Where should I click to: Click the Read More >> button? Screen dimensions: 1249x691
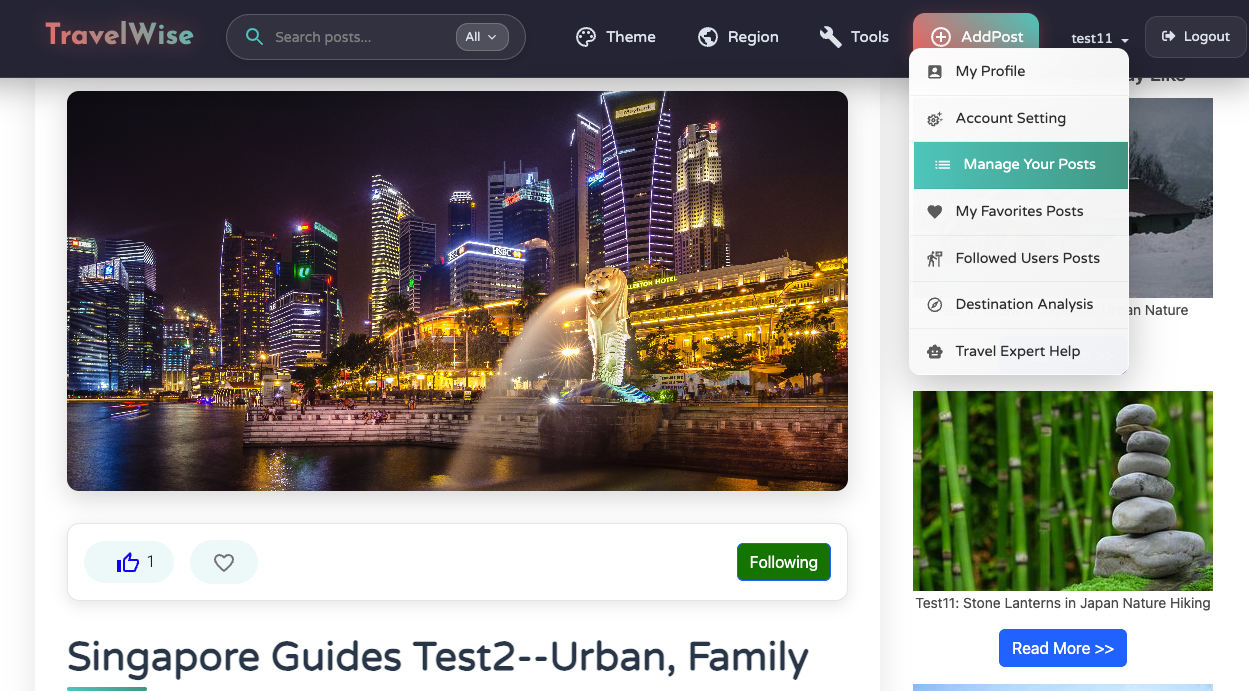click(x=1062, y=648)
